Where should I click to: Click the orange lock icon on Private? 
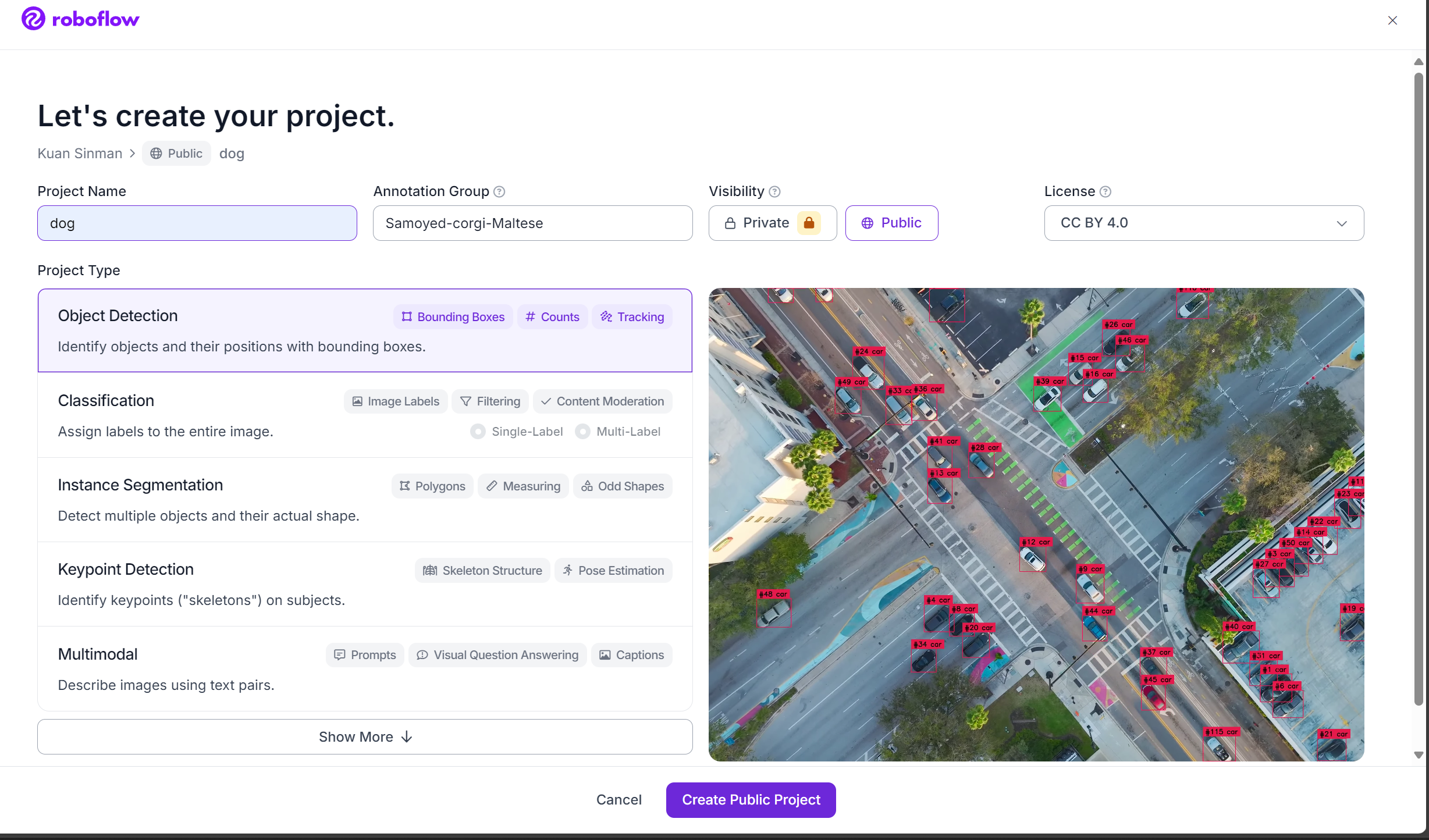click(x=809, y=223)
